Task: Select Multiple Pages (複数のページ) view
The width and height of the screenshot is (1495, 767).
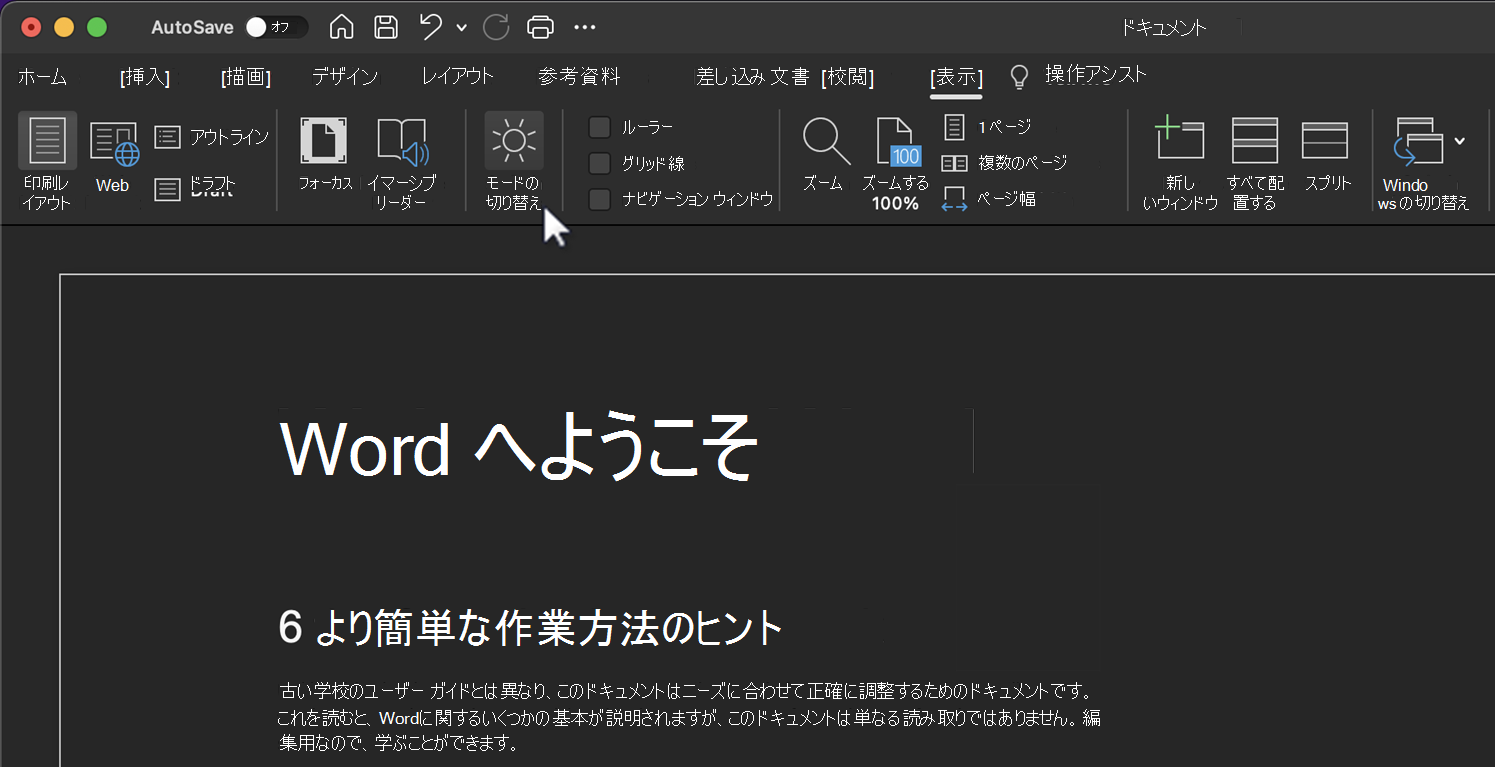Action: pyautogui.click(x=1005, y=163)
